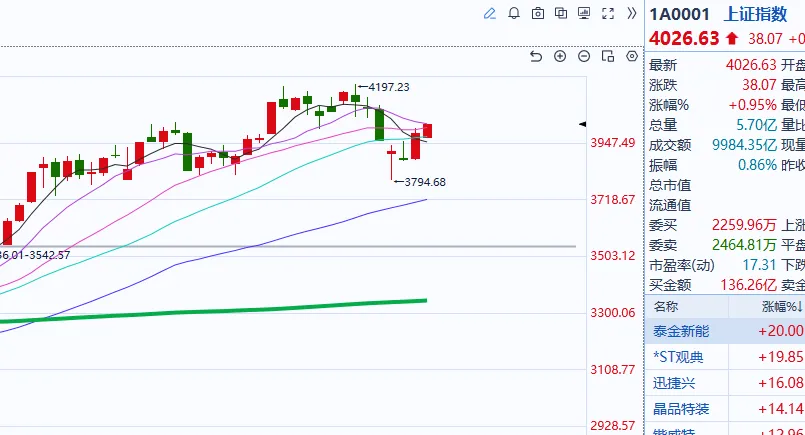Open the alert bell notification icon
Viewport: 805px width, 435px height.
coord(514,13)
